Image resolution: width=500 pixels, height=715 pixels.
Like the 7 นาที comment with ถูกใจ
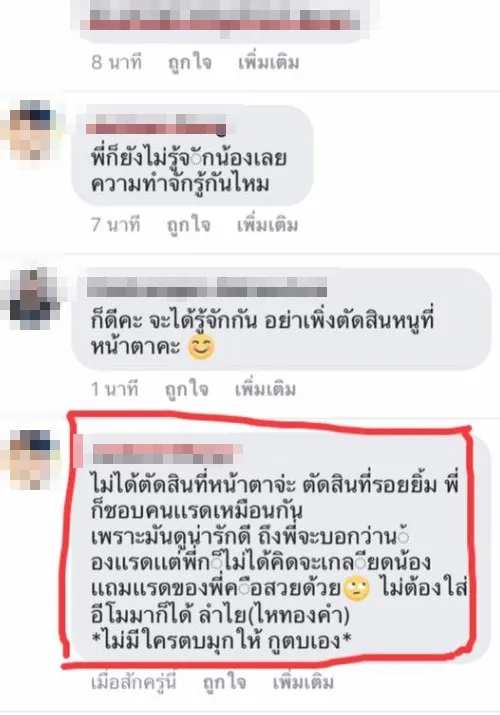189,226
